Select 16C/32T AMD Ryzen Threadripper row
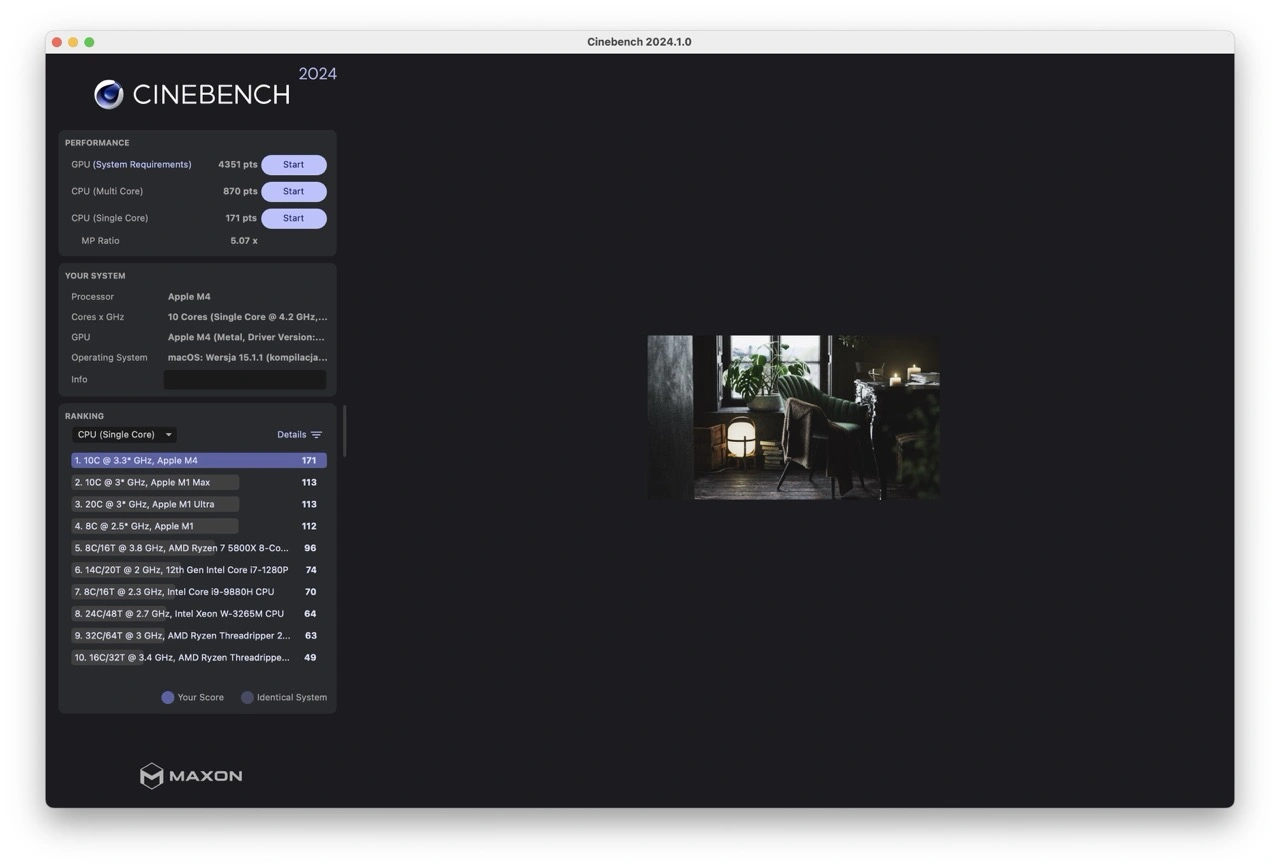This screenshot has height=868, width=1280. 199,658
